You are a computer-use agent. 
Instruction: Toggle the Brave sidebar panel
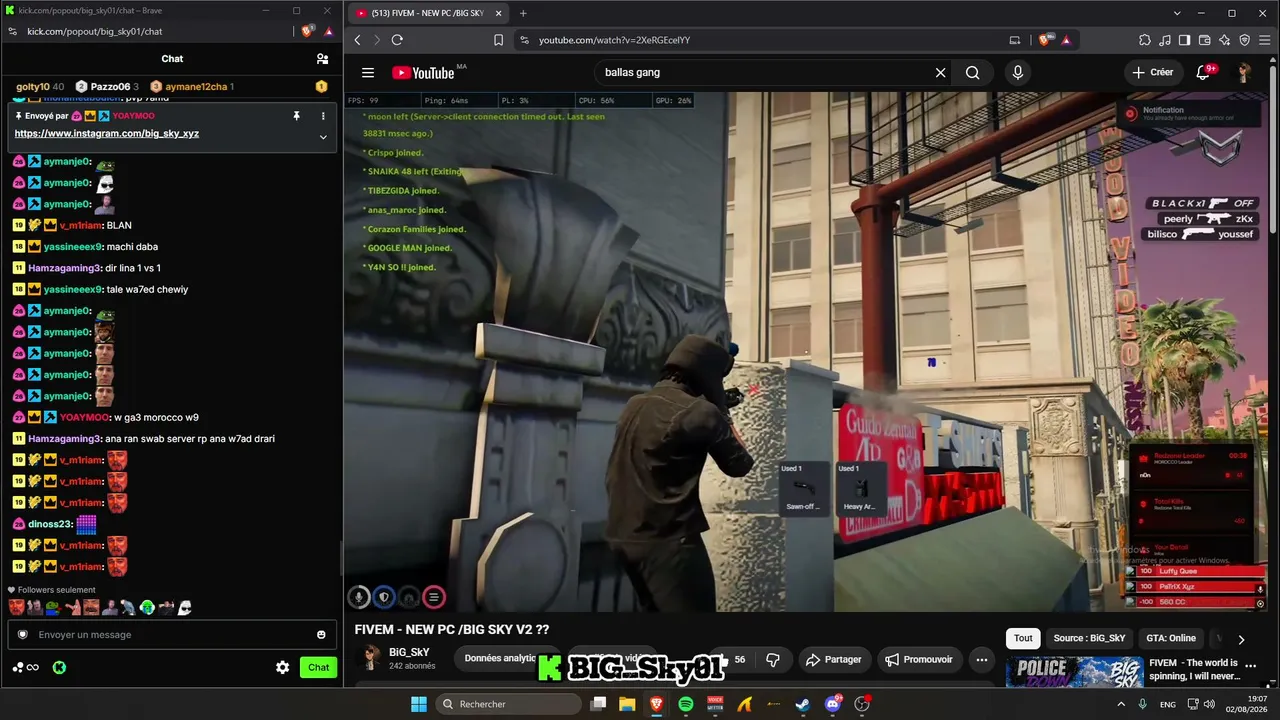[x=1185, y=40]
